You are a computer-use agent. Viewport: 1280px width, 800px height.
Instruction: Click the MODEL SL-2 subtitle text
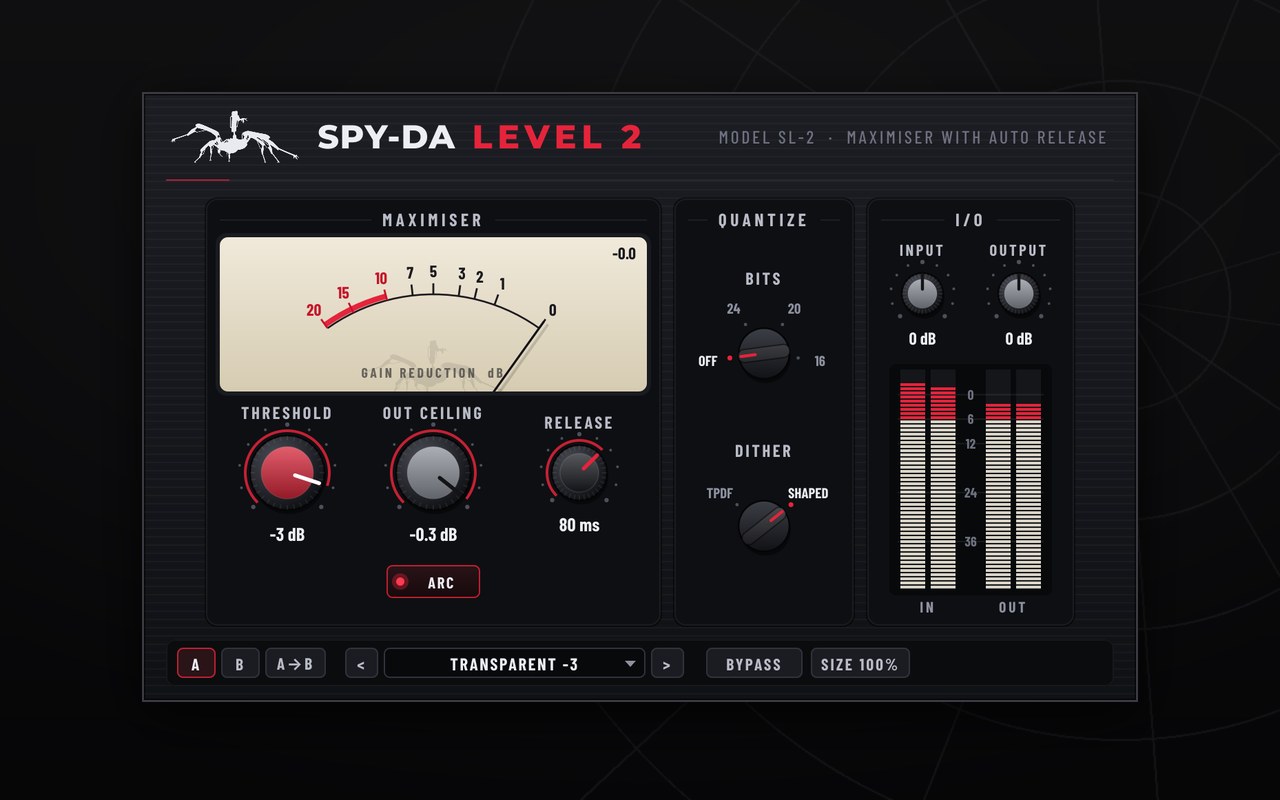coord(913,137)
